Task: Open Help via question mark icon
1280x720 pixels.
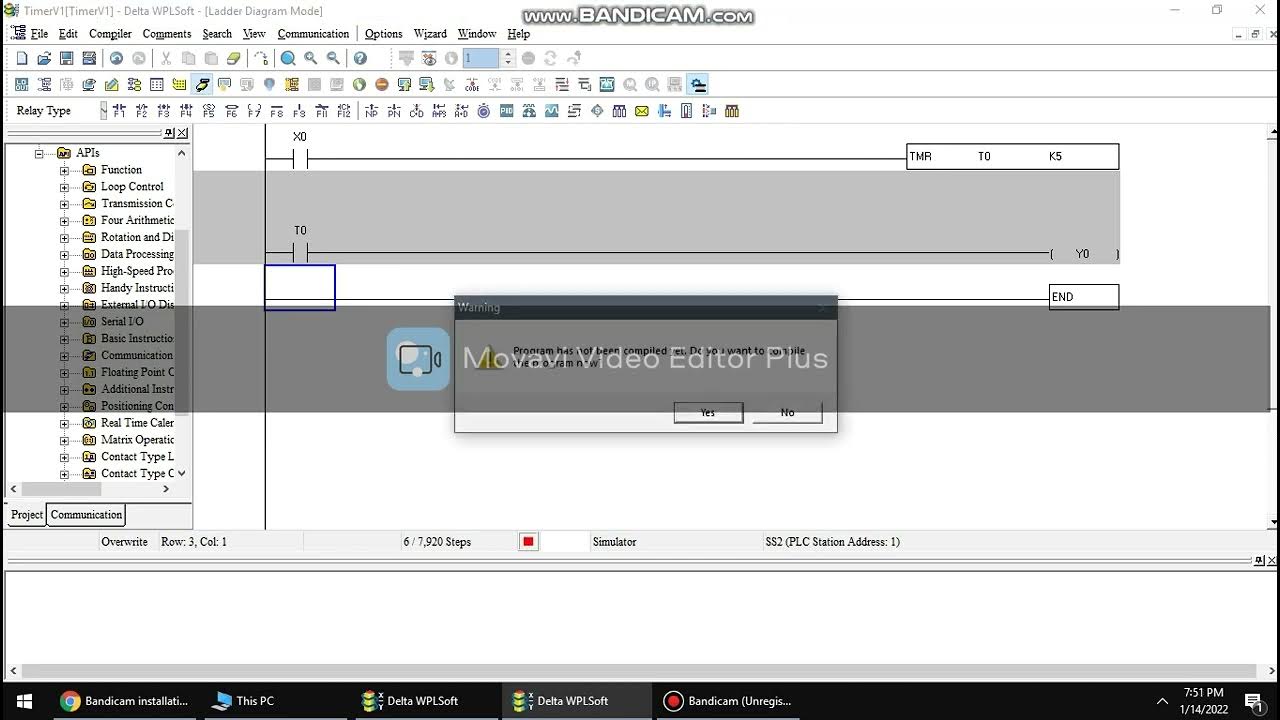Action: [360, 59]
